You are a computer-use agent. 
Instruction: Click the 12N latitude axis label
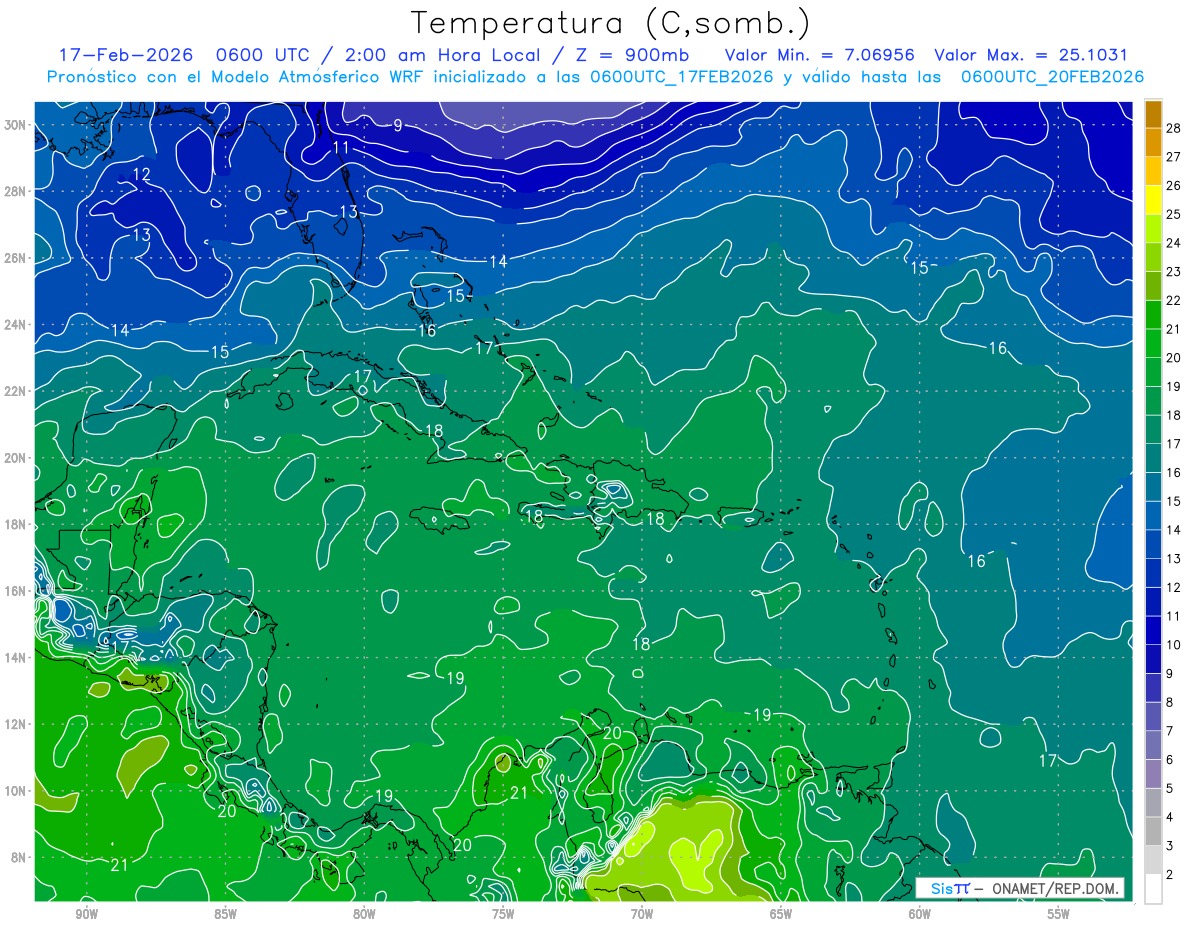pos(17,724)
